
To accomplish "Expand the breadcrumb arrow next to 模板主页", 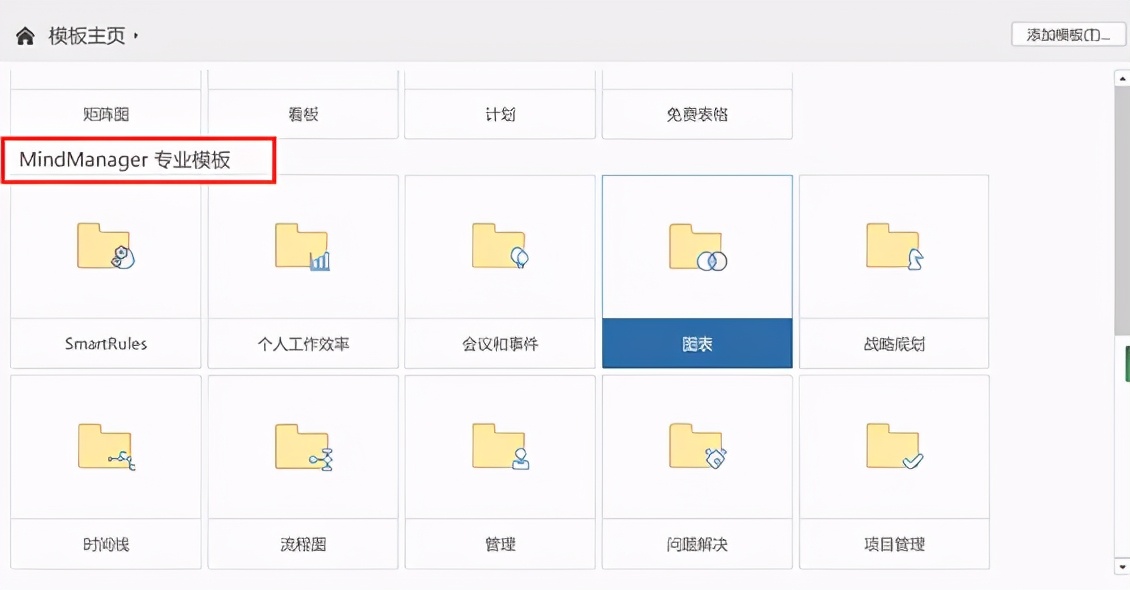I will (136, 34).
